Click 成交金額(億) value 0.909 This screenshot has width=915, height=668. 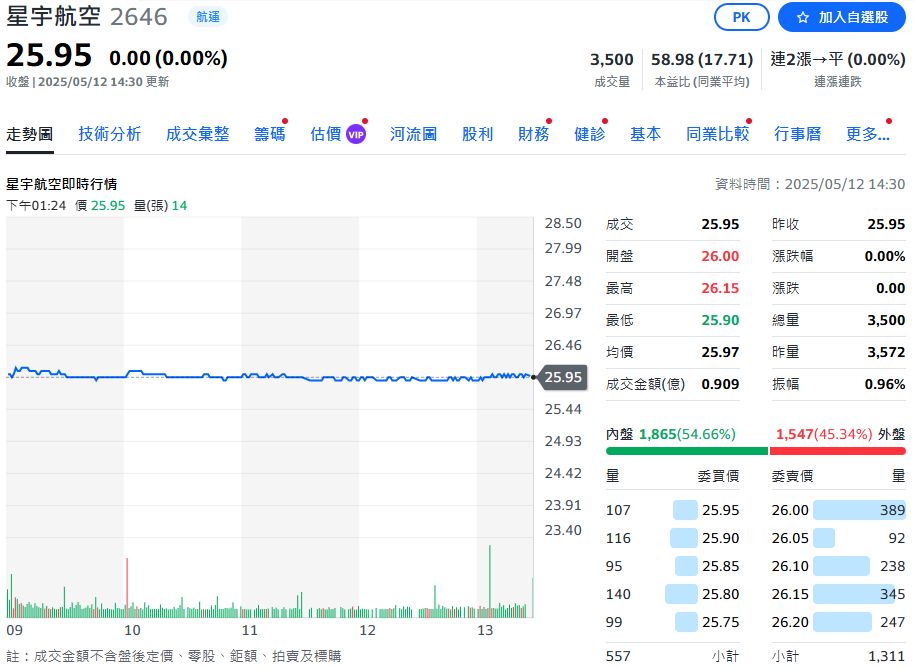(x=720, y=384)
